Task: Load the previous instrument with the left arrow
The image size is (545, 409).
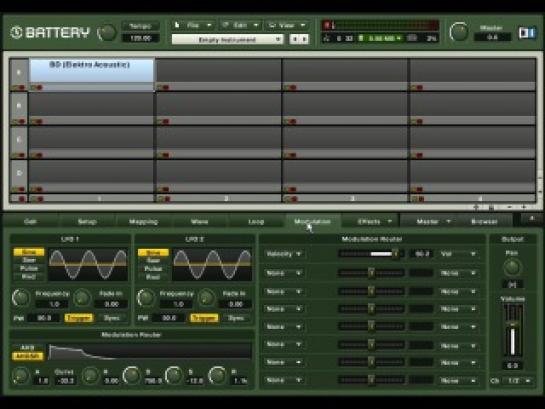Action: [x=295, y=39]
